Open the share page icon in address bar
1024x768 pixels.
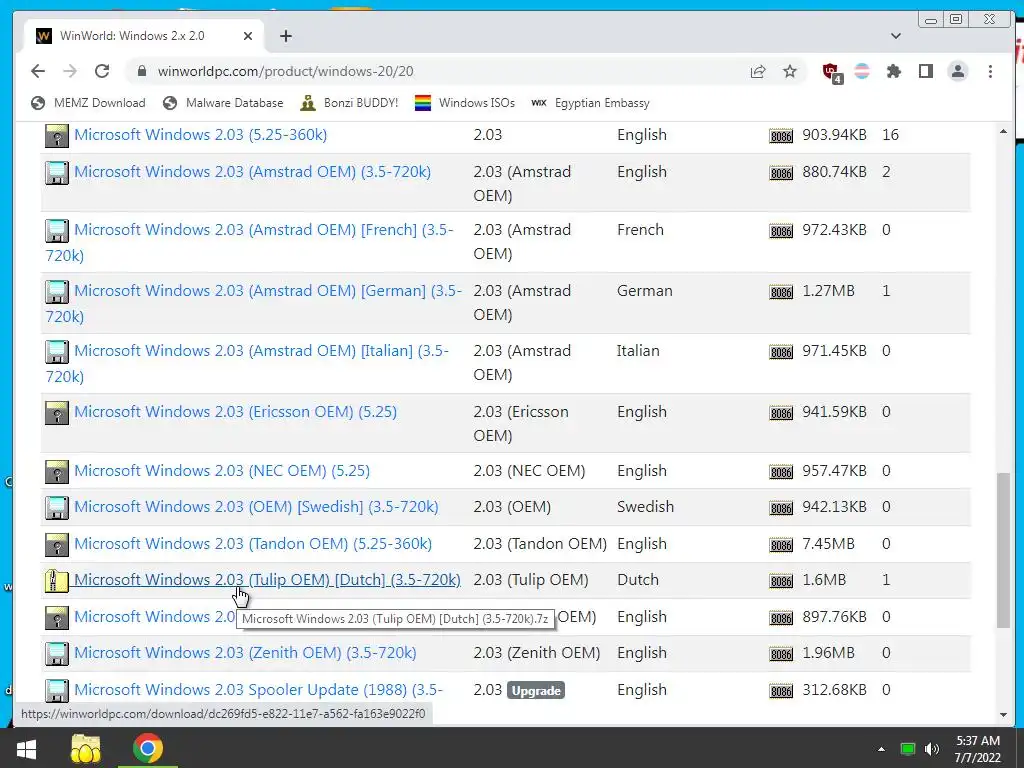[x=758, y=71]
